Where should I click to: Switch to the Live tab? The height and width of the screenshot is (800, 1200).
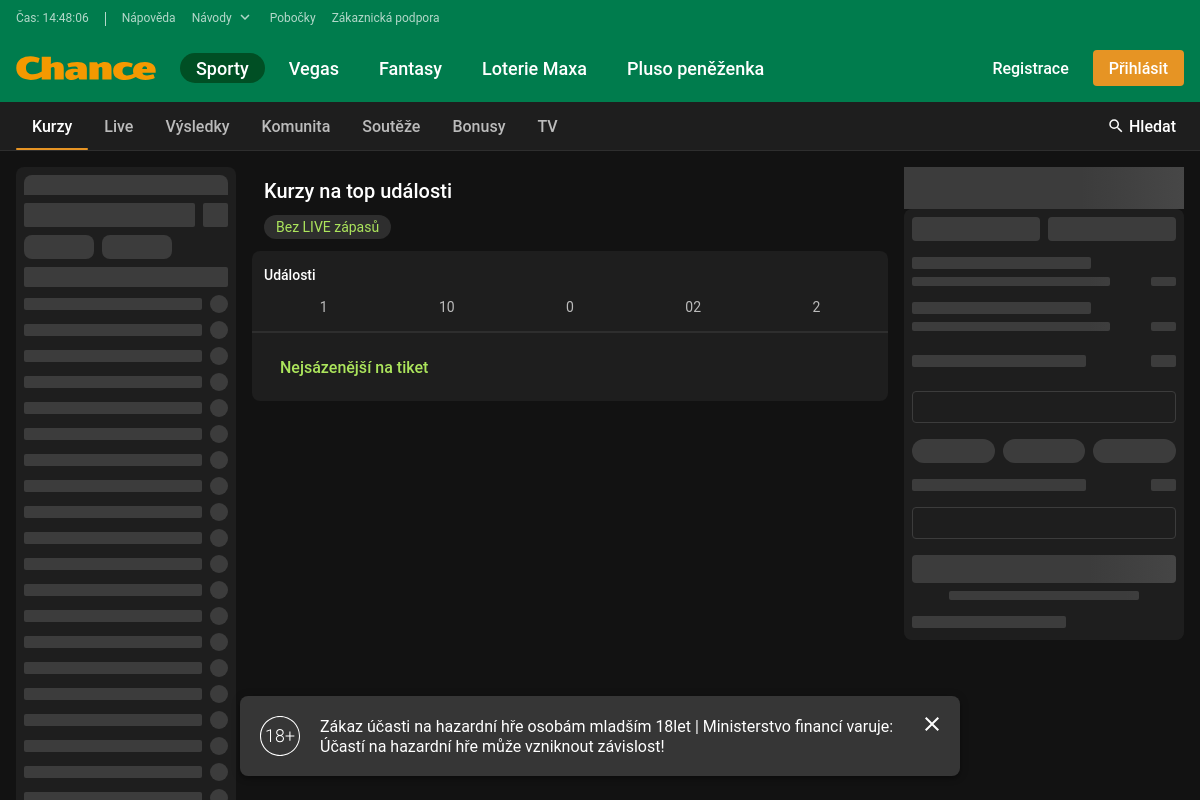(x=119, y=126)
